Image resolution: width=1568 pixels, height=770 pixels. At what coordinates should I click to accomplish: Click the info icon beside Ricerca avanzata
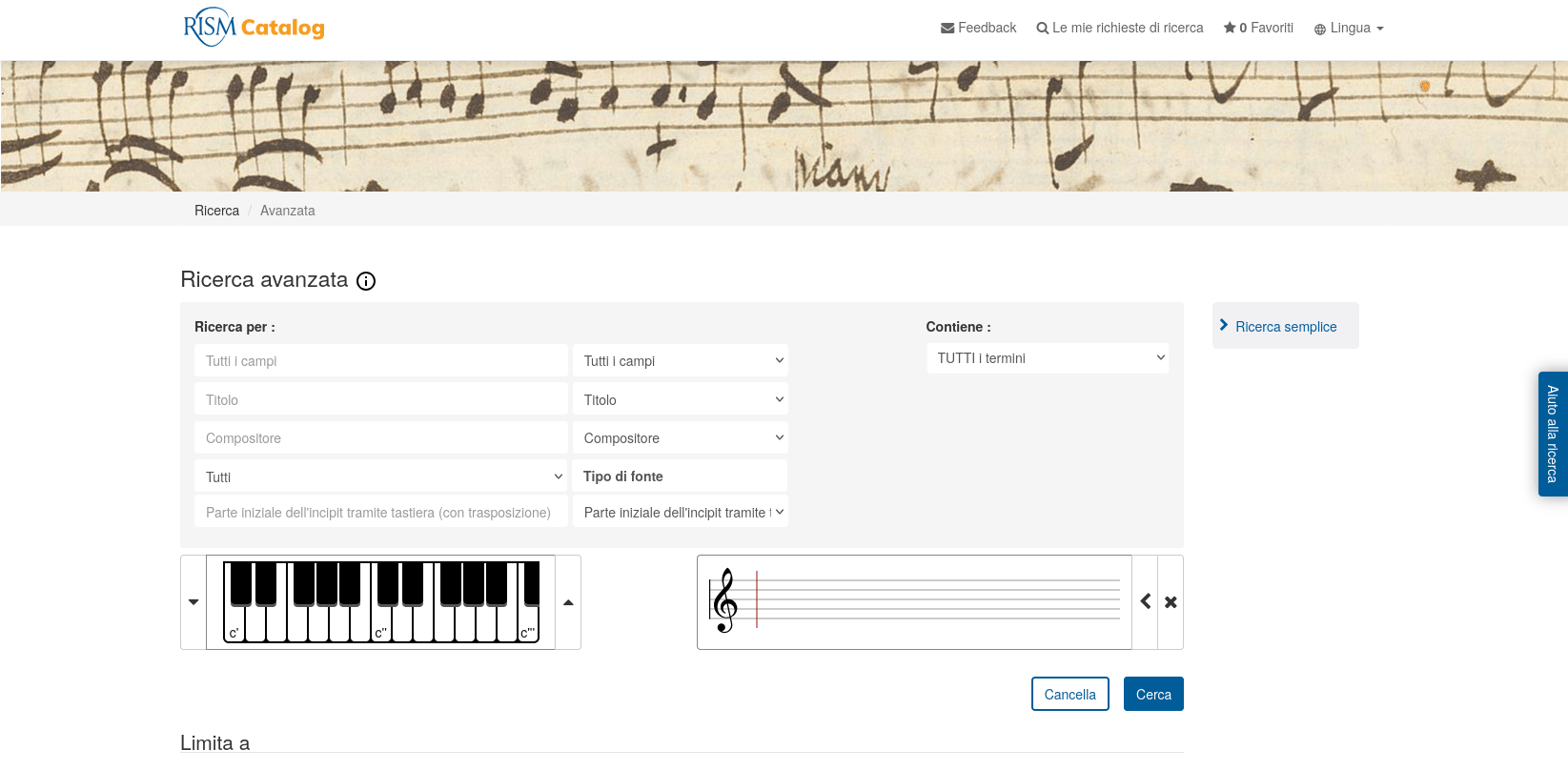(x=366, y=281)
